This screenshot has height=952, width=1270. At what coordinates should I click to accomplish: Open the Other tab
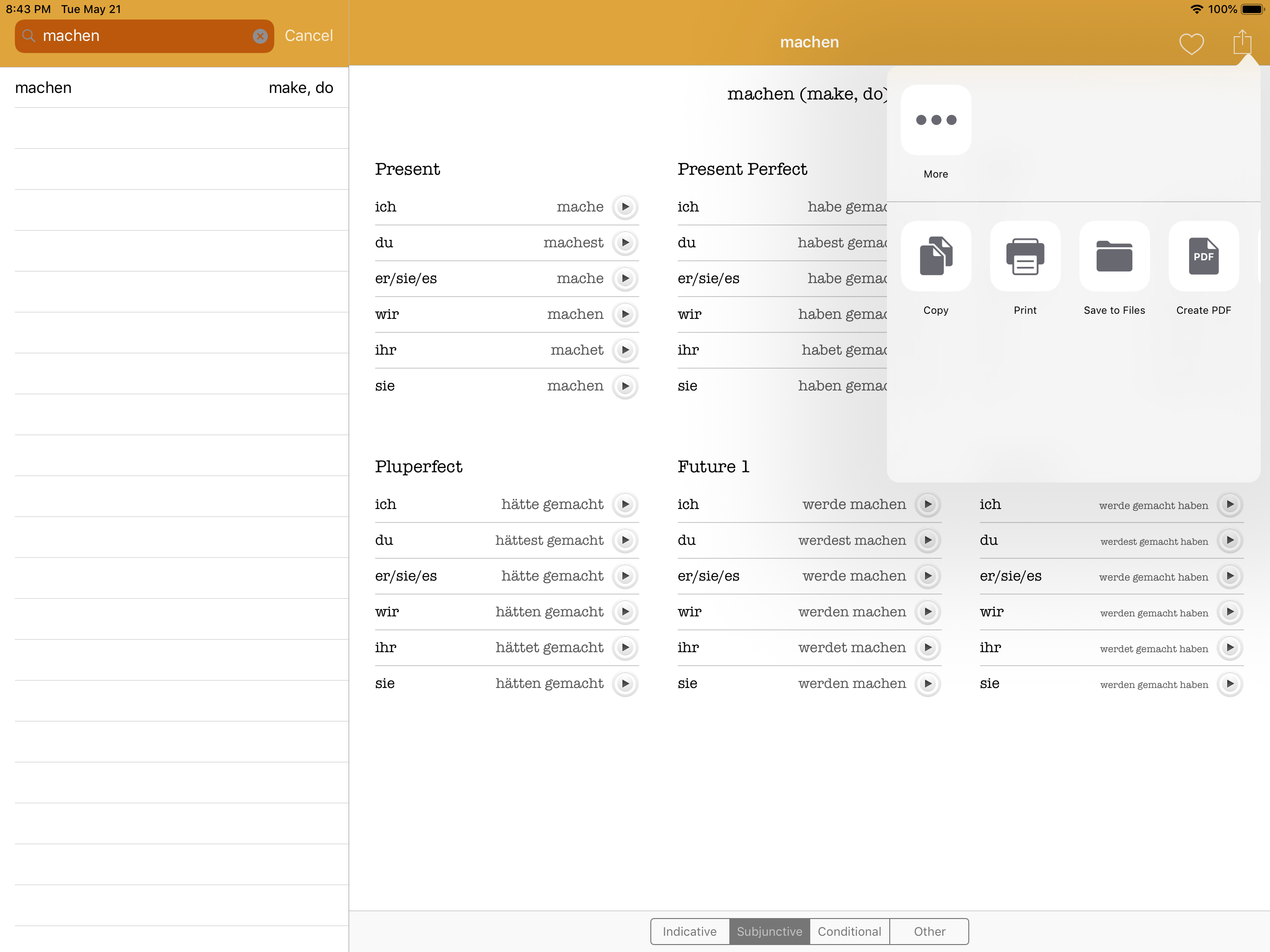[x=929, y=932]
